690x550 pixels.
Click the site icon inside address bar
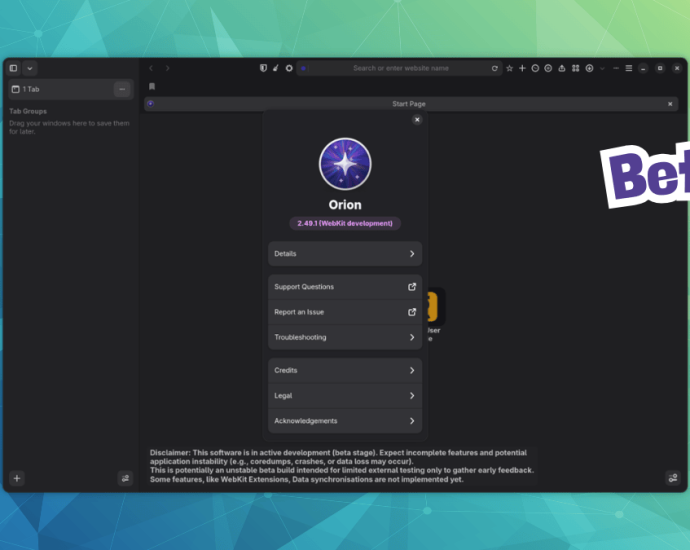tap(303, 68)
